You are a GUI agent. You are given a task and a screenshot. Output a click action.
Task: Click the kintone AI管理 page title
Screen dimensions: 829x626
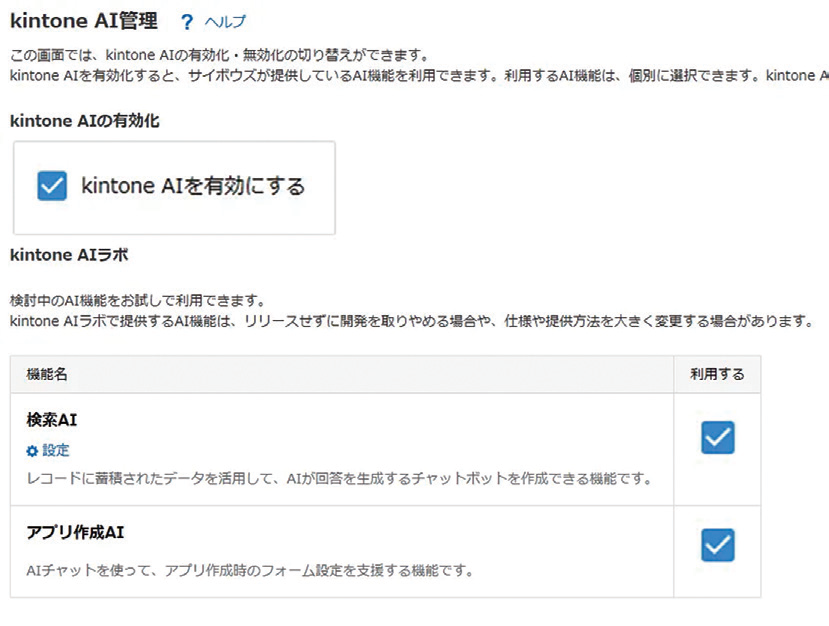click(x=84, y=21)
